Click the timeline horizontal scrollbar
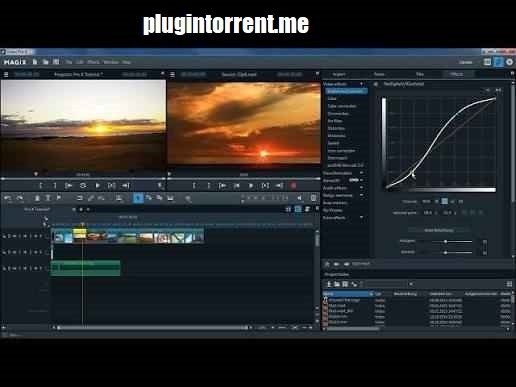Viewport: 516px width, 387px height. 153,328
